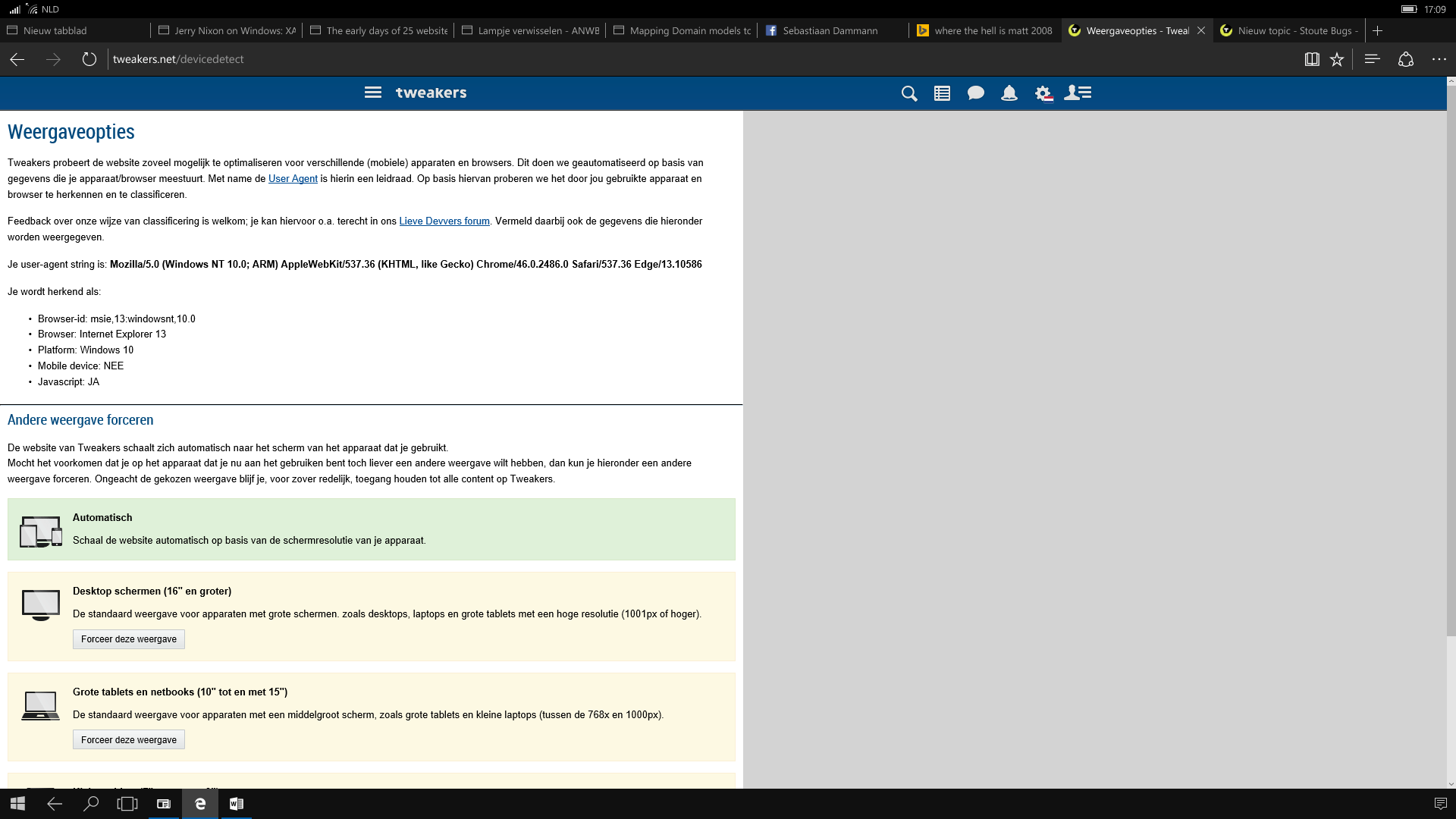Toggle Edge reading view book icon
The image size is (1456, 819).
(x=1311, y=59)
